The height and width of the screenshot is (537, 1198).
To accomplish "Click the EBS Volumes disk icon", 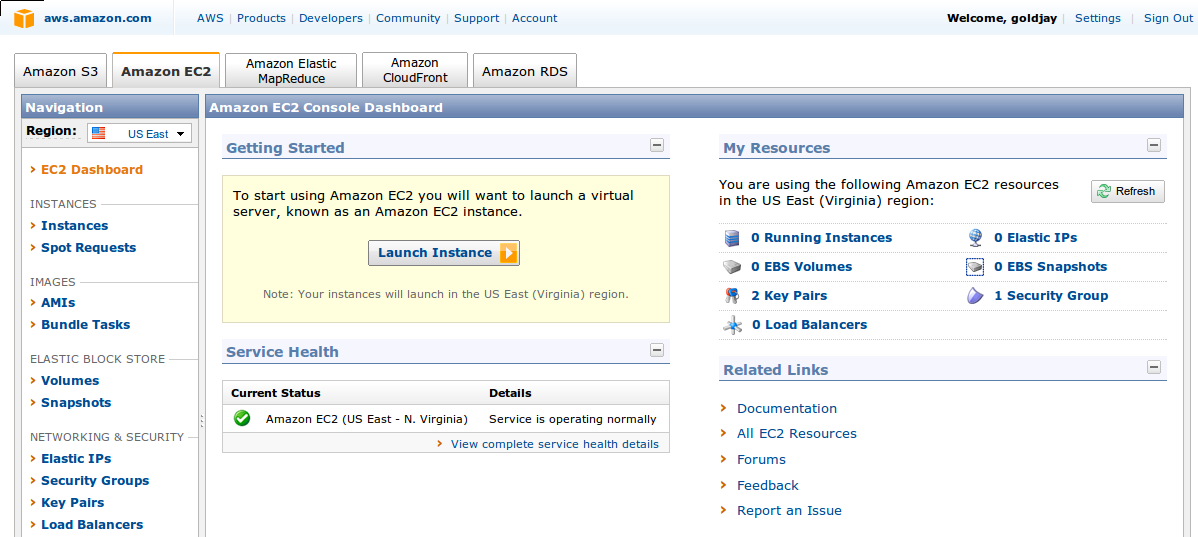I will pos(732,267).
